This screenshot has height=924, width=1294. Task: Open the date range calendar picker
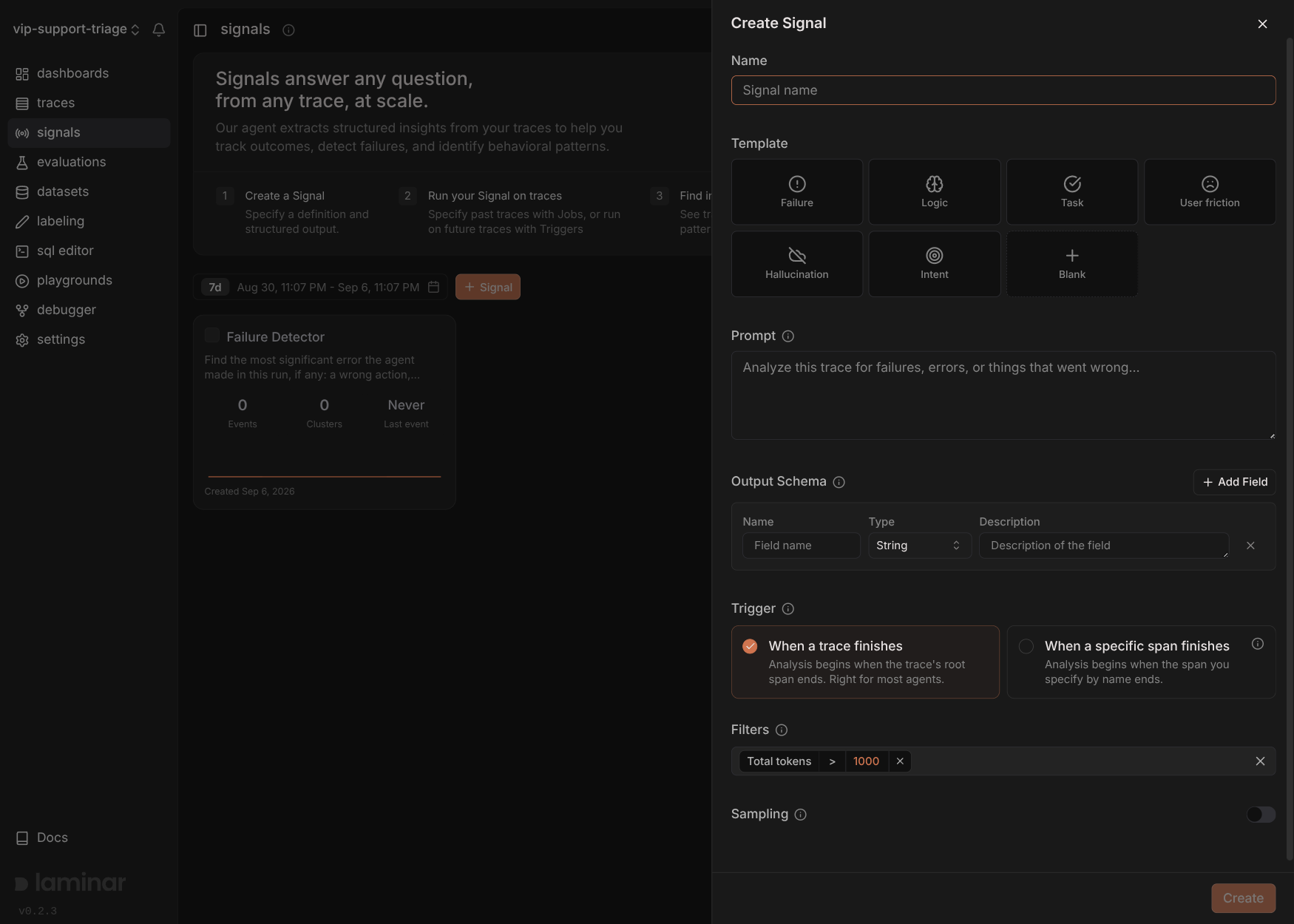coord(433,287)
